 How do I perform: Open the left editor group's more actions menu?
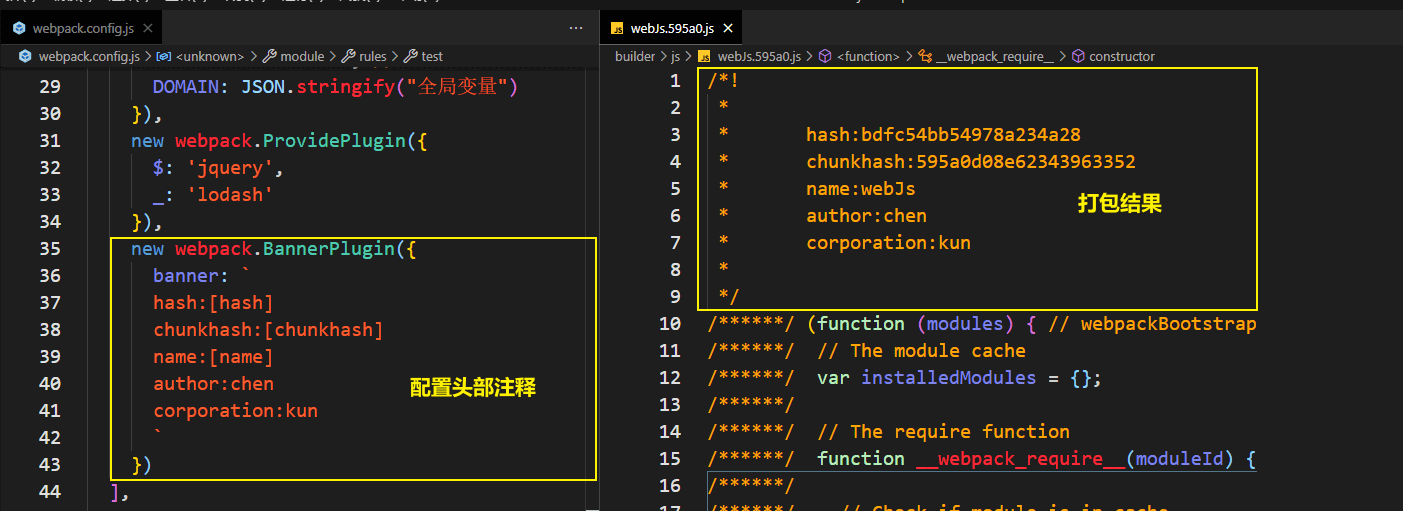(575, 28)
